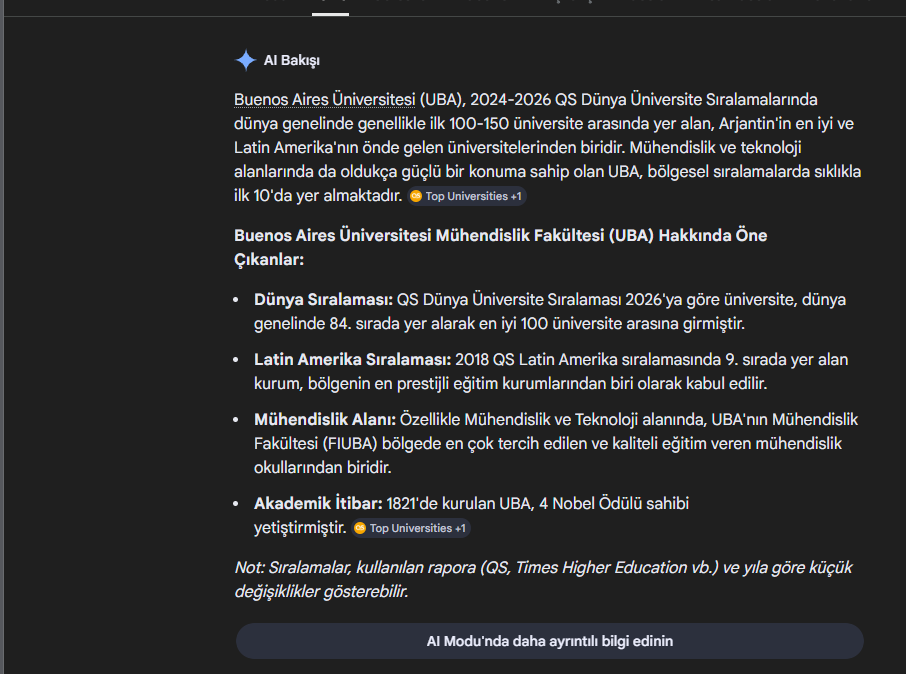Screen dimensions: 906x674
Task: Click the QS logo icon beside 'yetiştirmiştir'
Action: point(360,528)
